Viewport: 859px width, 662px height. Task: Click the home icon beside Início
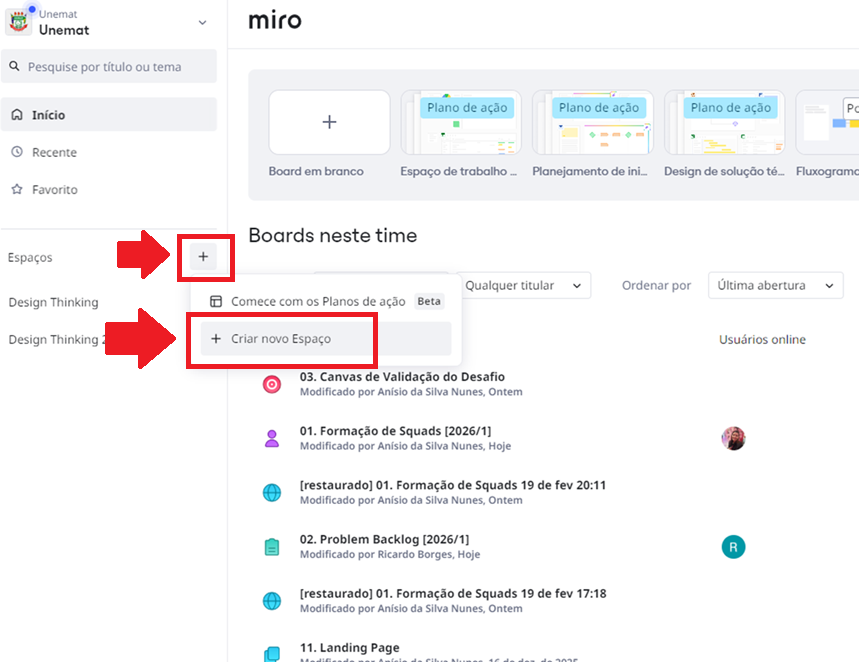point(17,115)
